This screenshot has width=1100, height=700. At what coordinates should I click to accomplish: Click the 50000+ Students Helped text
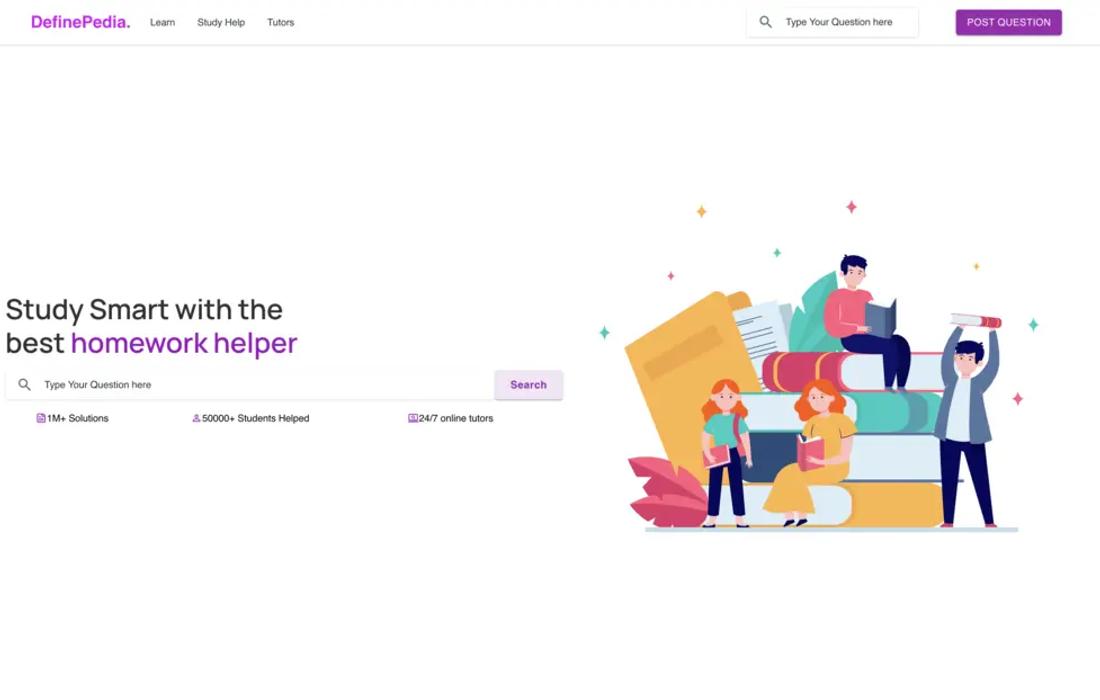tap(255, 418)
